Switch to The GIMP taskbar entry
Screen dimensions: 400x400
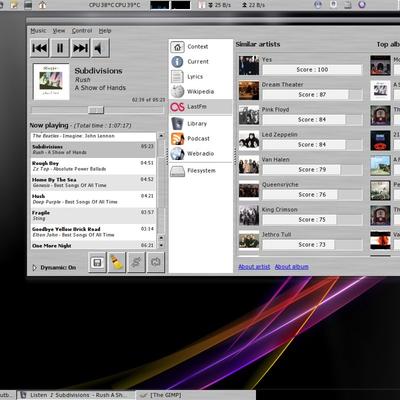coord(195,395)
